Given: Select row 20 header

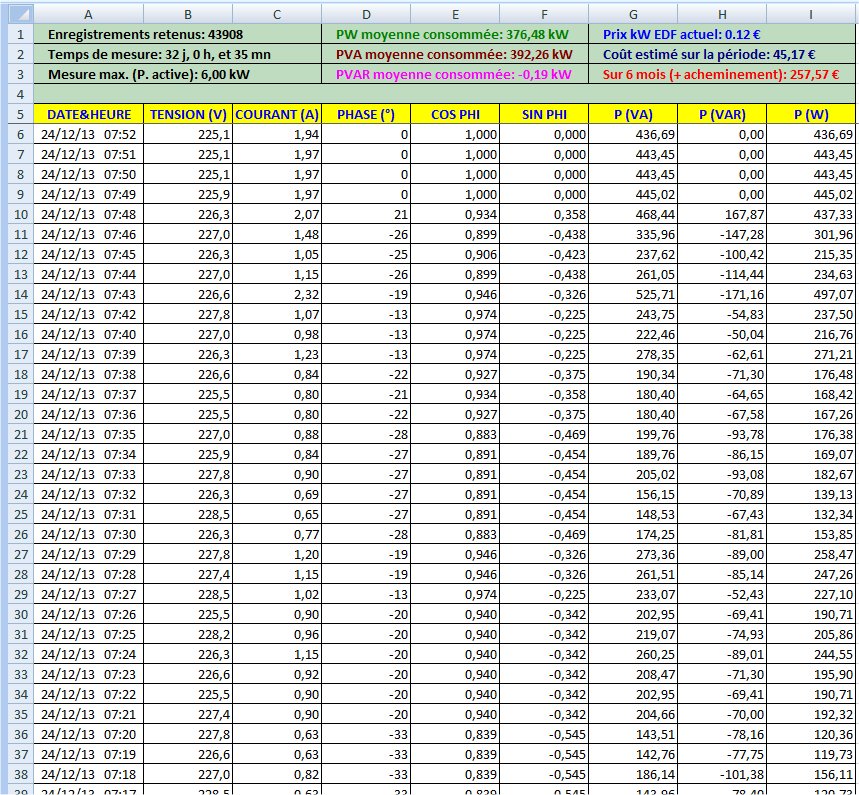Looking at the screenshot, I should [21, 414].
